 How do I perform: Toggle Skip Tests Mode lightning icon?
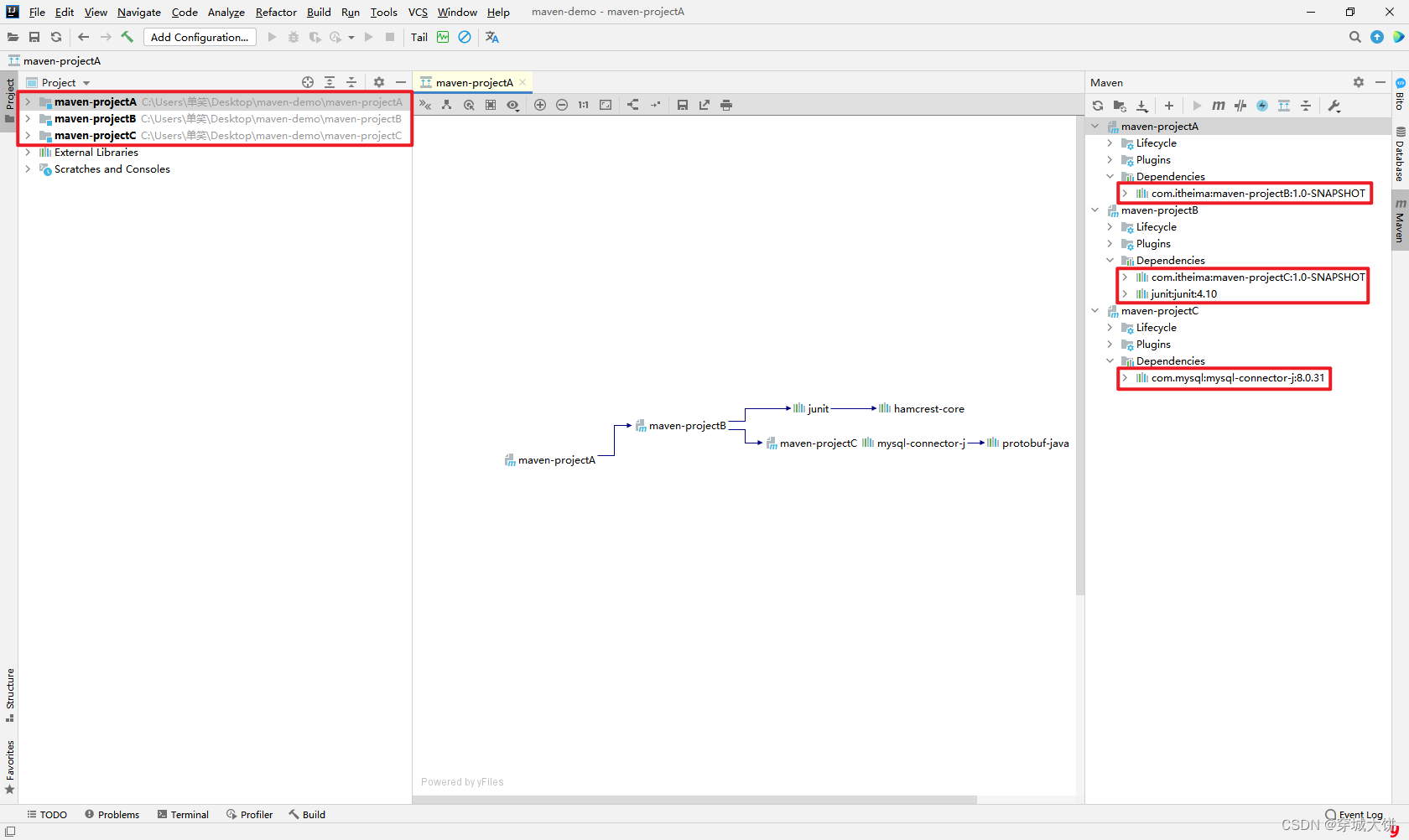pyautogui.click(x=1262, y=106)
